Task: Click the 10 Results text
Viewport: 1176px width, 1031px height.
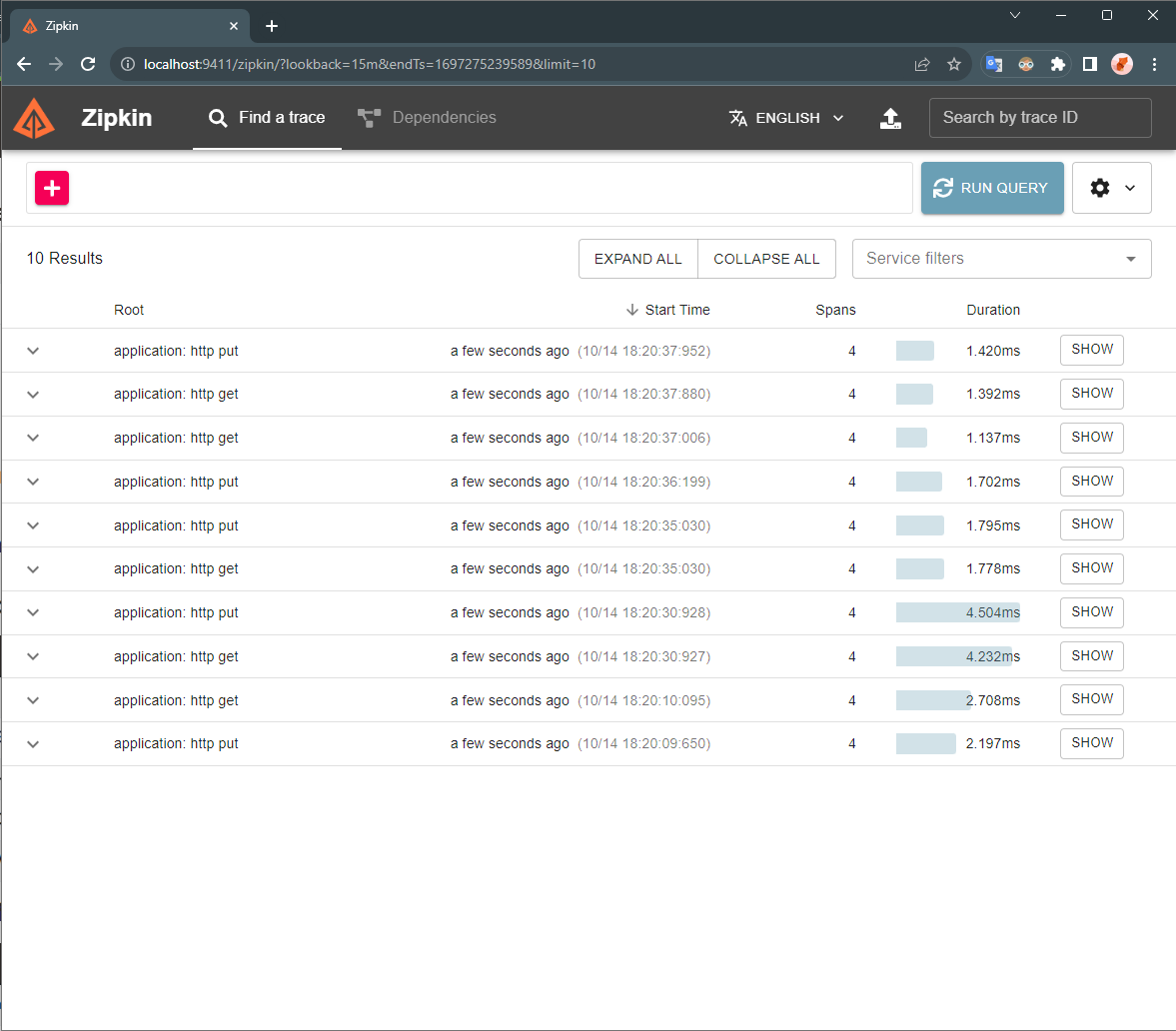Action: point(65,259)
